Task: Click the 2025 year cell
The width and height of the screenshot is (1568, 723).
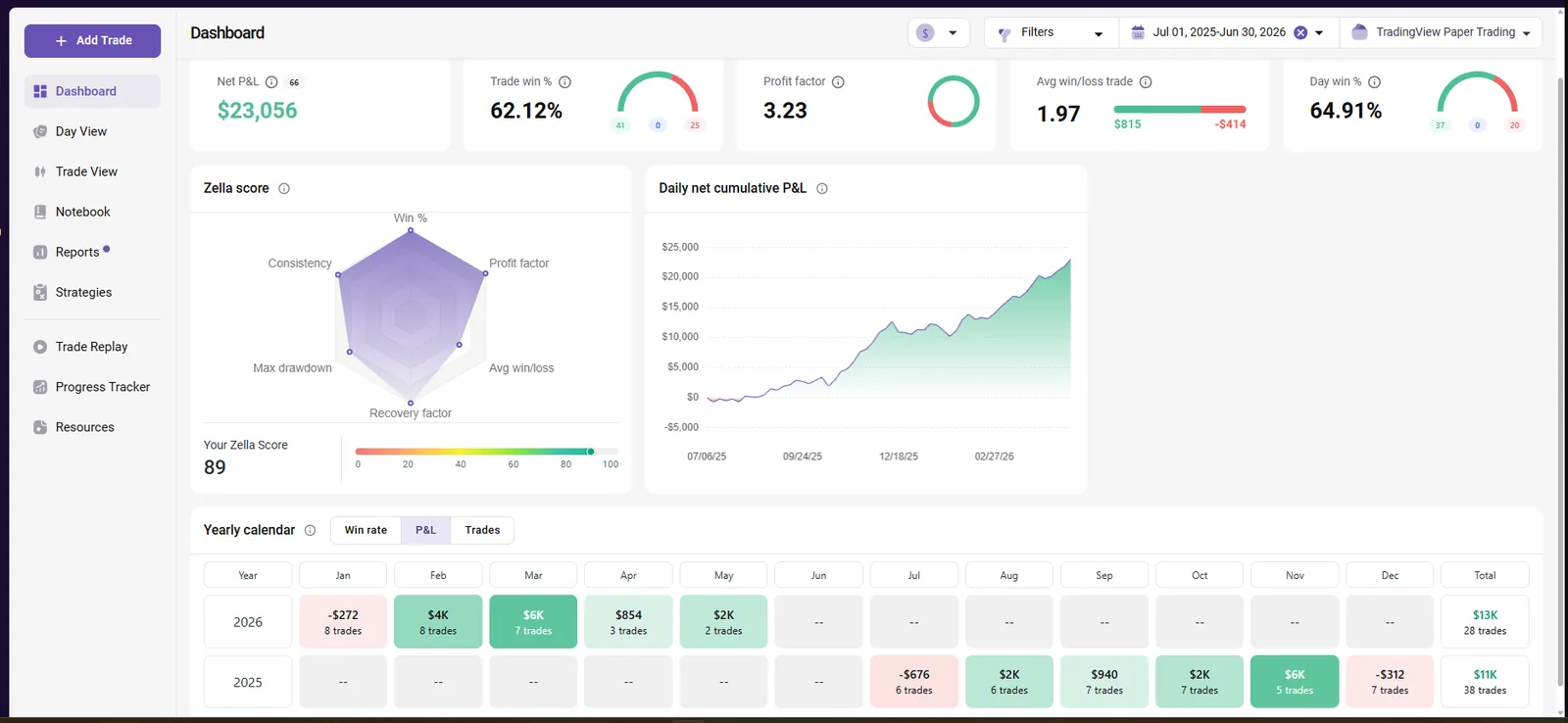Action: tap(248, 682)
